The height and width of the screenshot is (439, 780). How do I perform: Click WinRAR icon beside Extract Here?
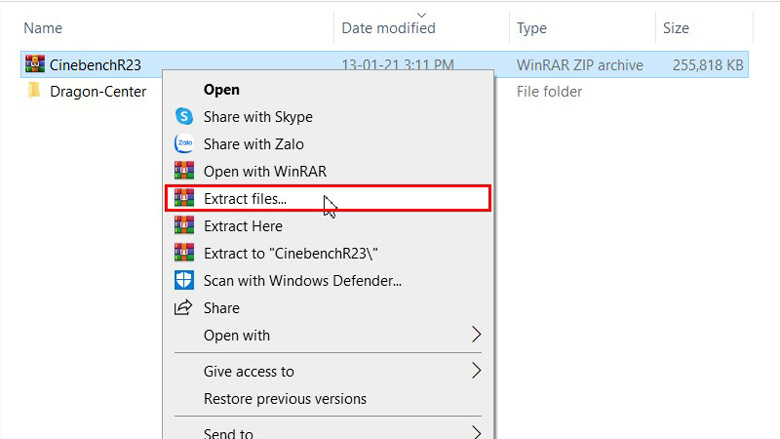pyautogui.click(x=184, y=226)
